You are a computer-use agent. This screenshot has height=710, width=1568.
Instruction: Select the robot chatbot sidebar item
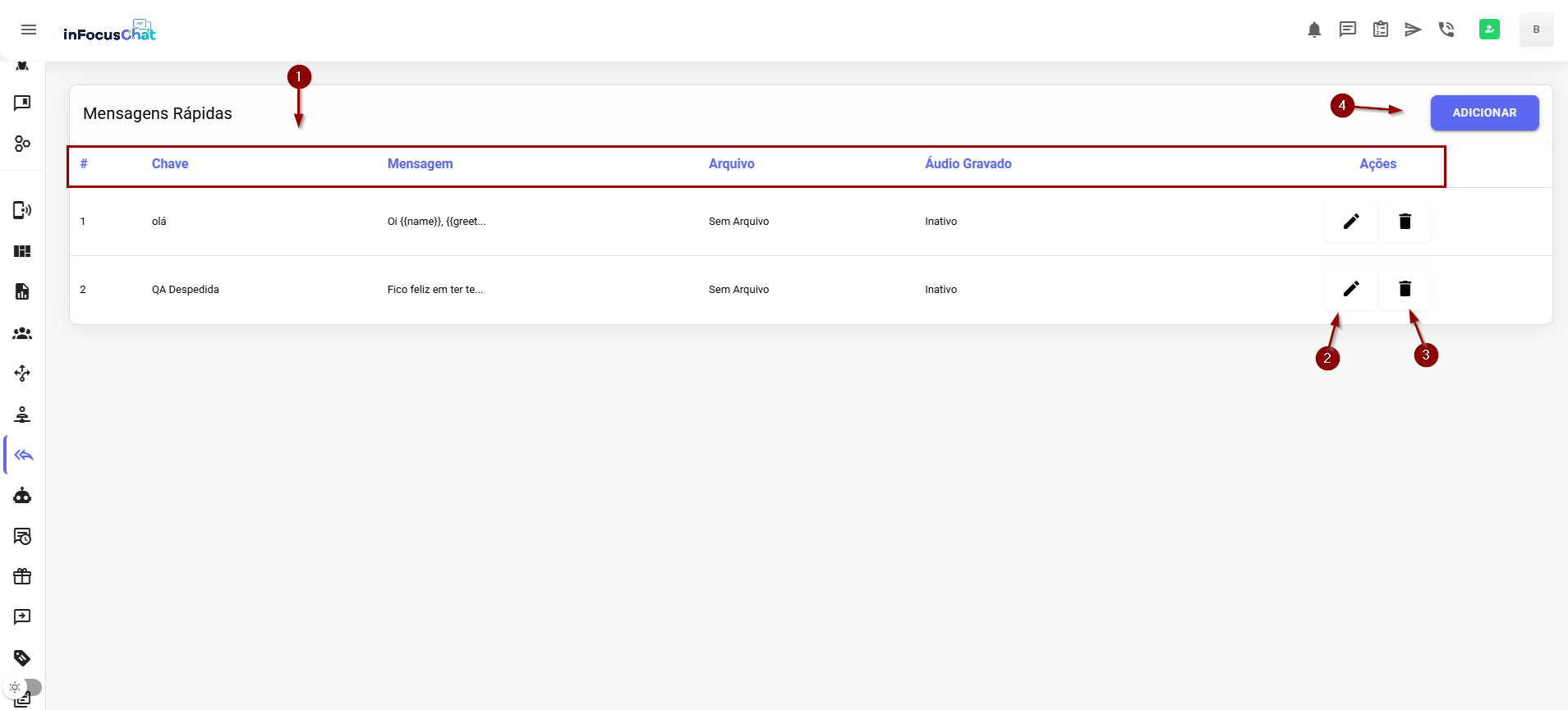22,496
